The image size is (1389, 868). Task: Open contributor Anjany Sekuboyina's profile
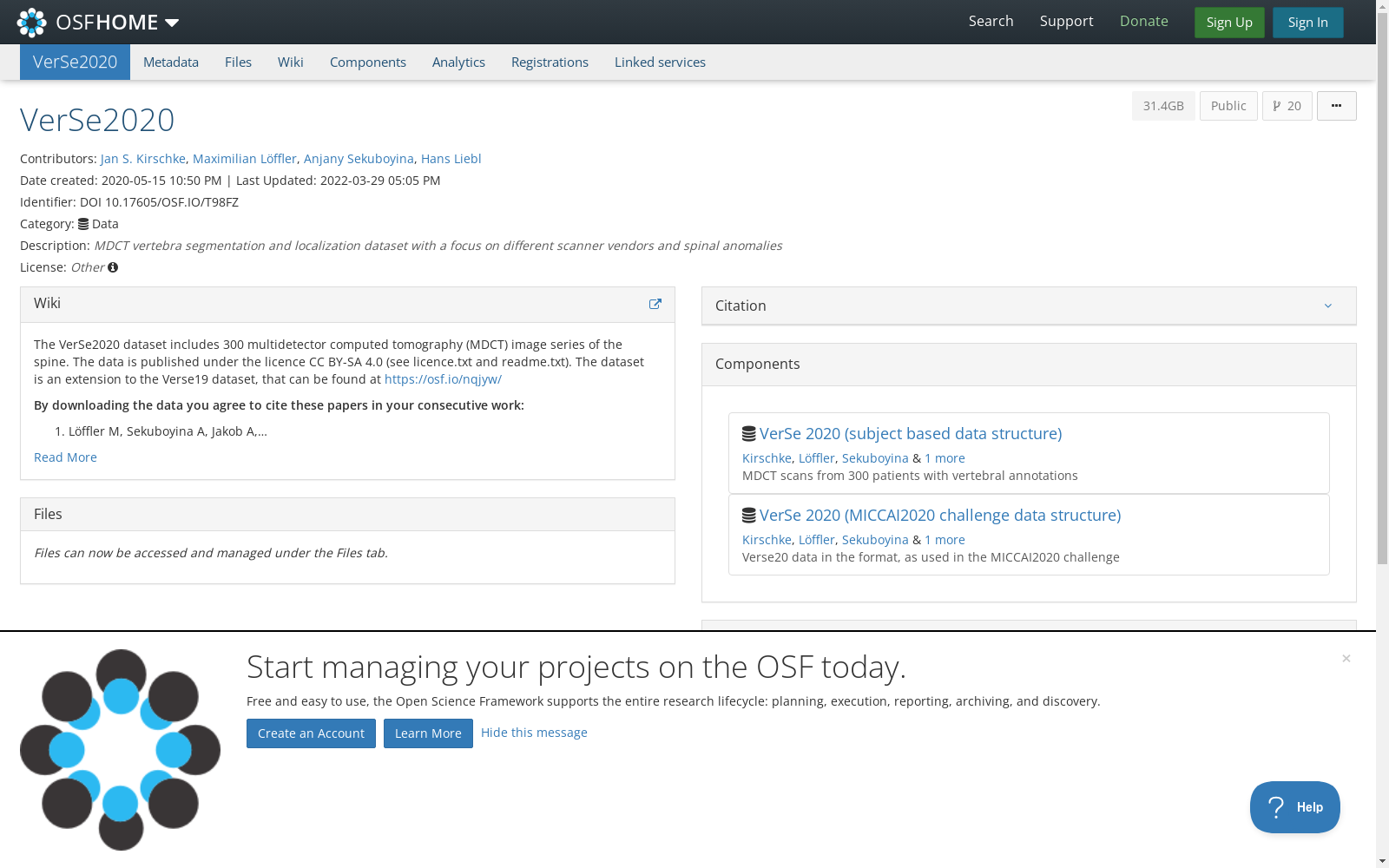point(359,159)
